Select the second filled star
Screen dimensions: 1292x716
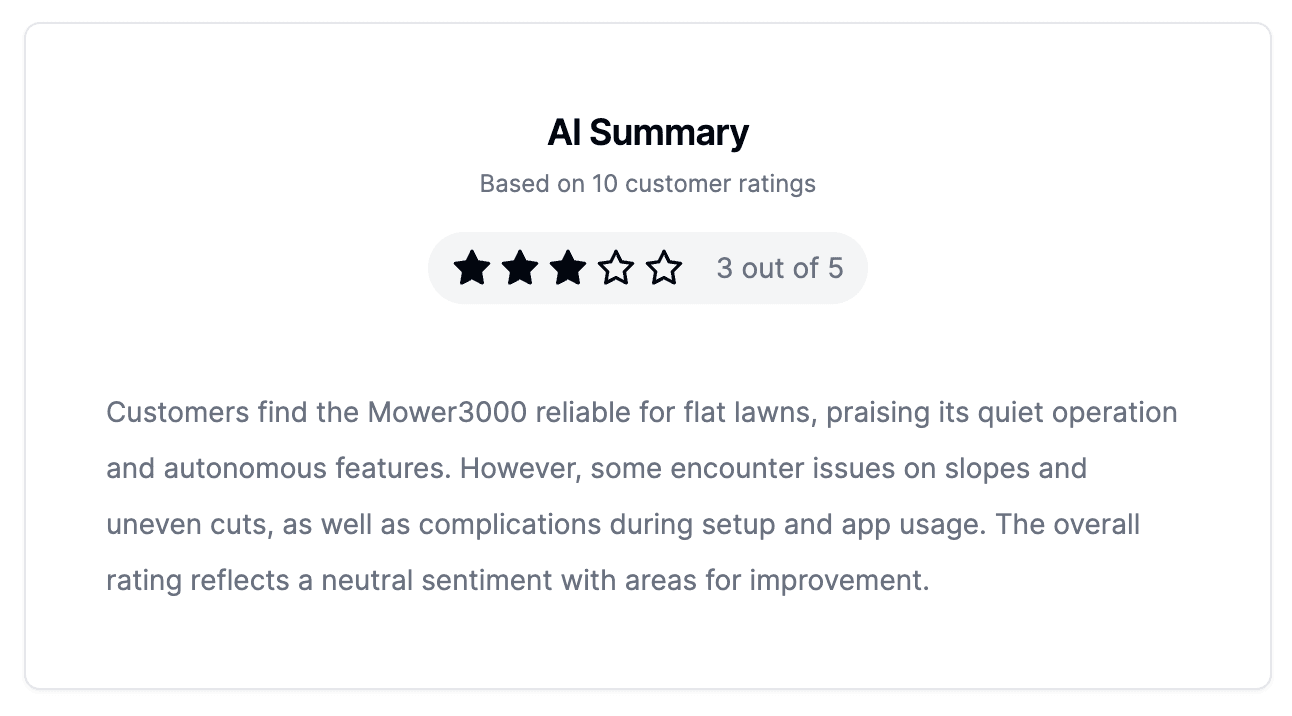click(x=520, y=268)
